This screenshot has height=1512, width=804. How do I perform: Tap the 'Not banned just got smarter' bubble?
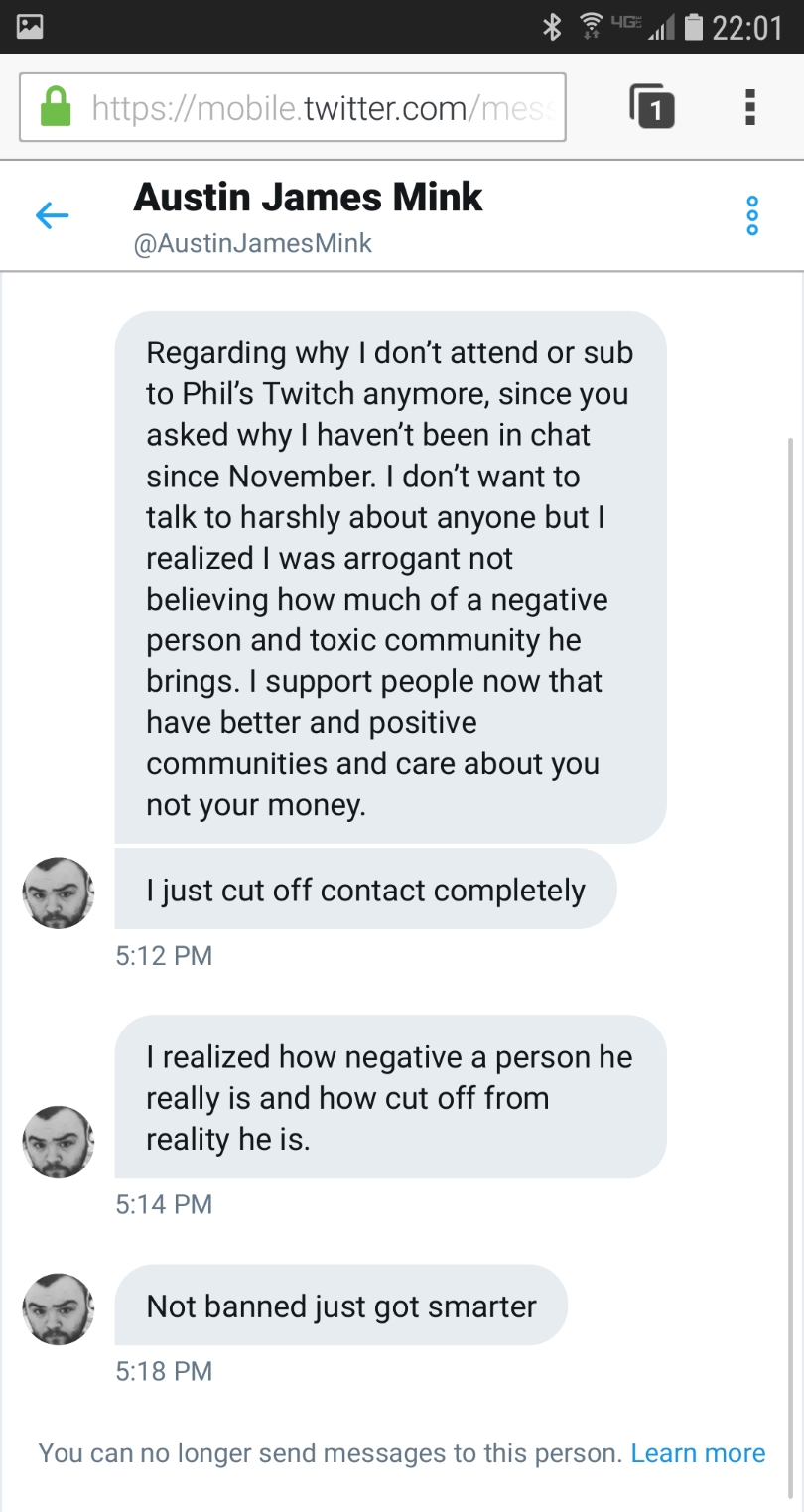(341, 1305)
